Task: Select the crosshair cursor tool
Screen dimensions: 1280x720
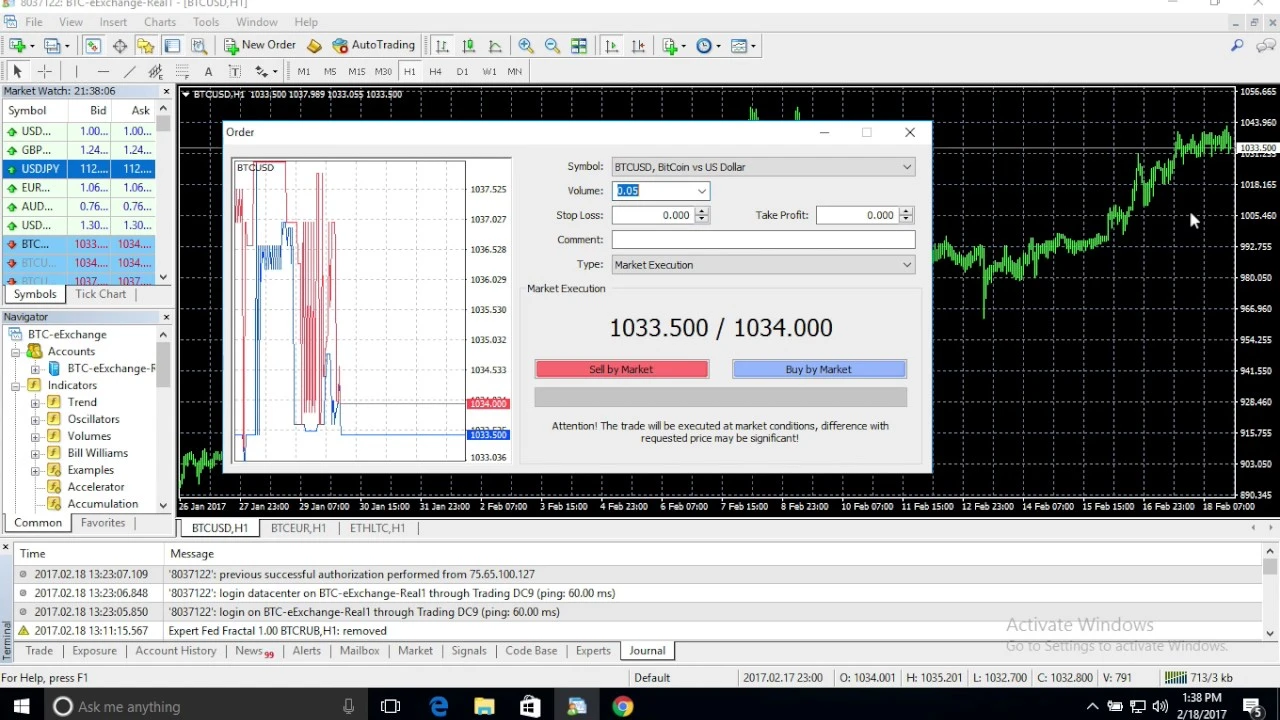Action: 44,72
